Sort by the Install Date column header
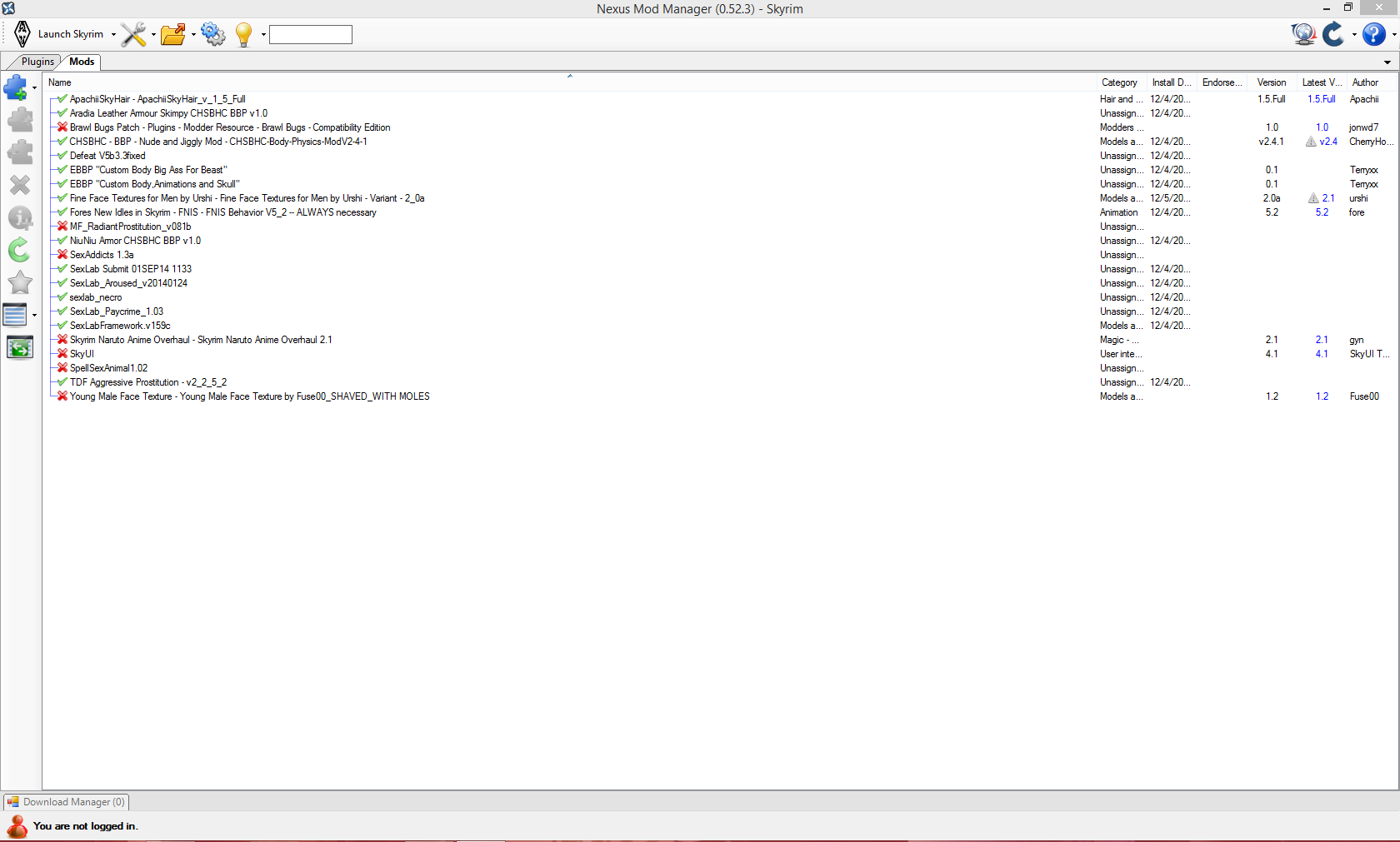The image size is (1400, 842). point(1171,82)
